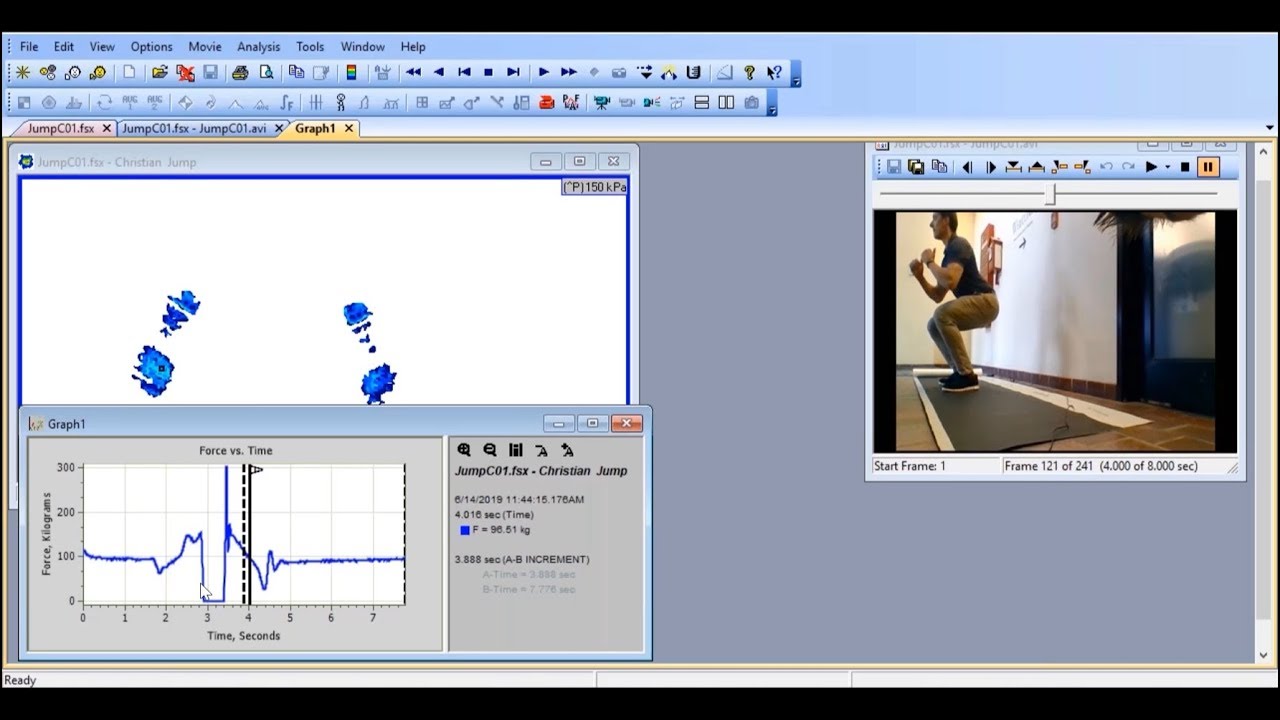Switch to the JumpC01.fsx tab
Screen dimensions: 1280x720
click(x=60, y=128)
